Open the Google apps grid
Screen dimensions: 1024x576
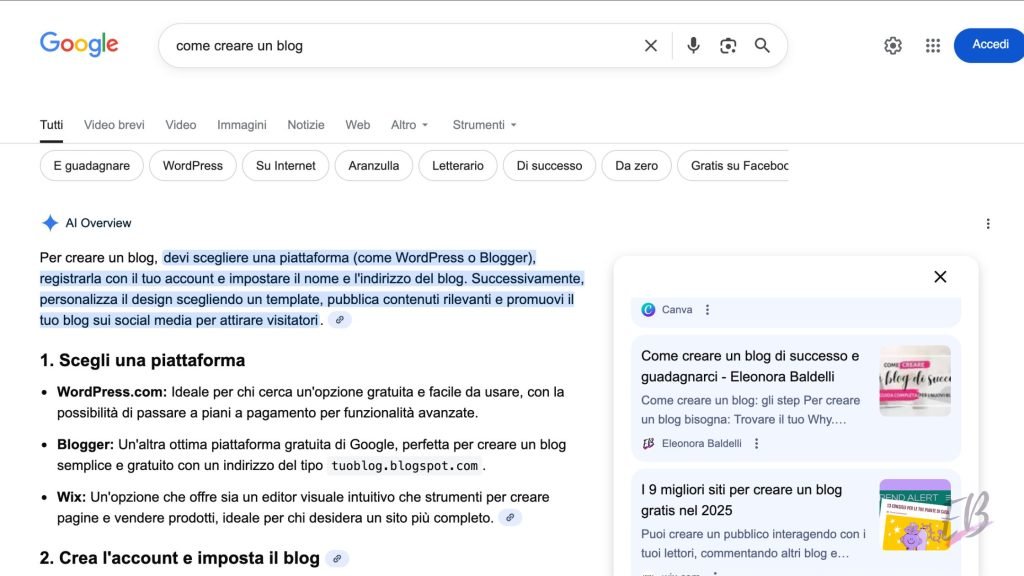click(933, 45)
